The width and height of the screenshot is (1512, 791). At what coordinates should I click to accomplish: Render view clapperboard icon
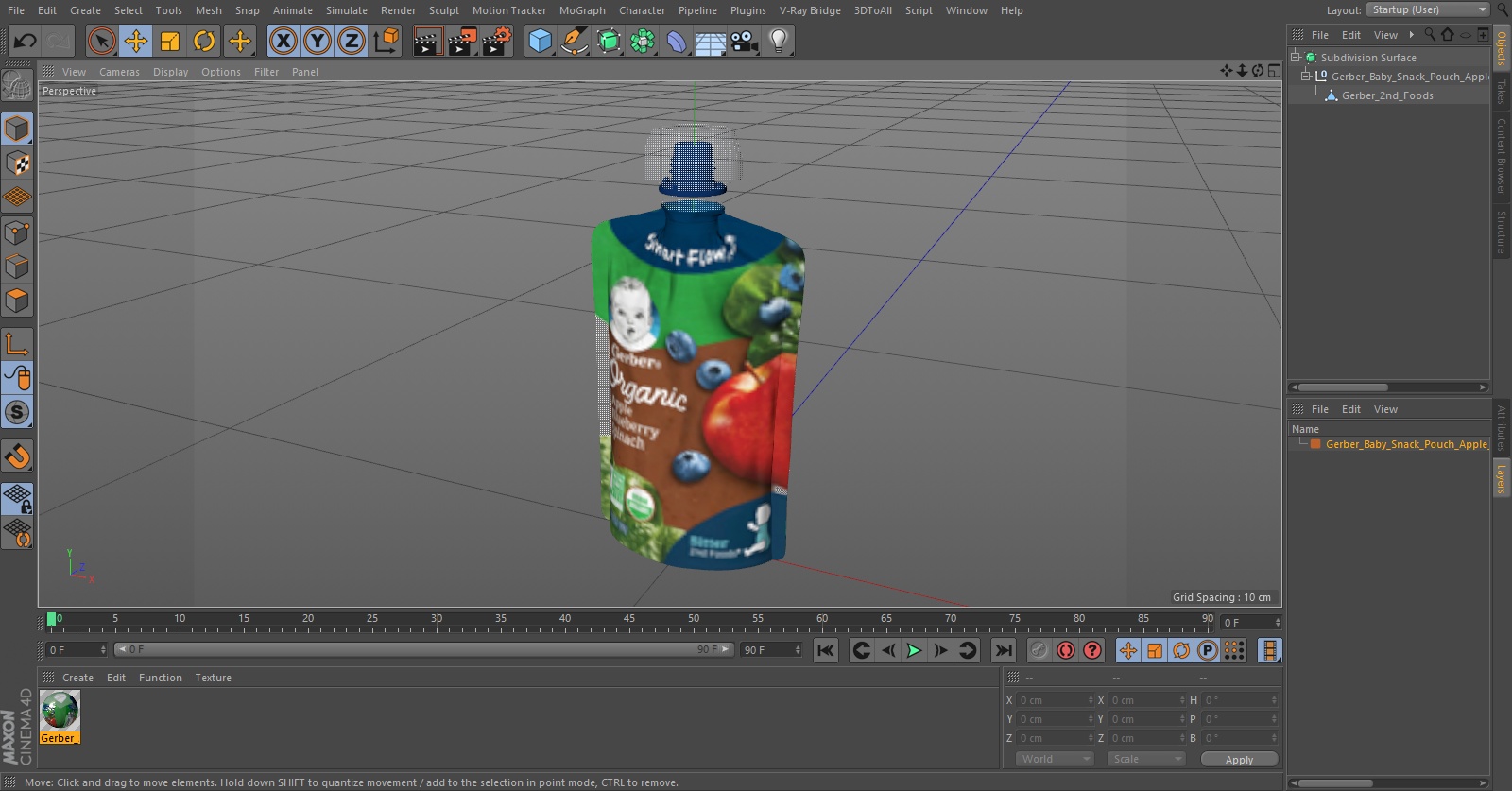[x=427, y=41]
